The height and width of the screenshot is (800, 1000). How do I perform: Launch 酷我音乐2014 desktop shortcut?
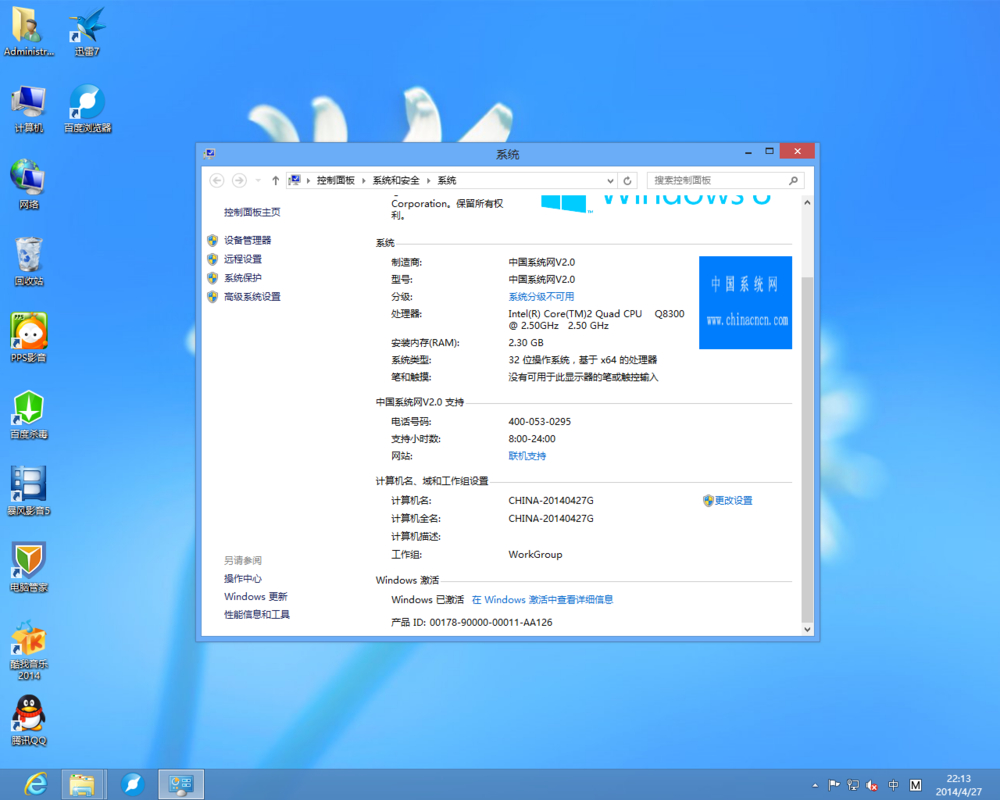coord(29,650)
